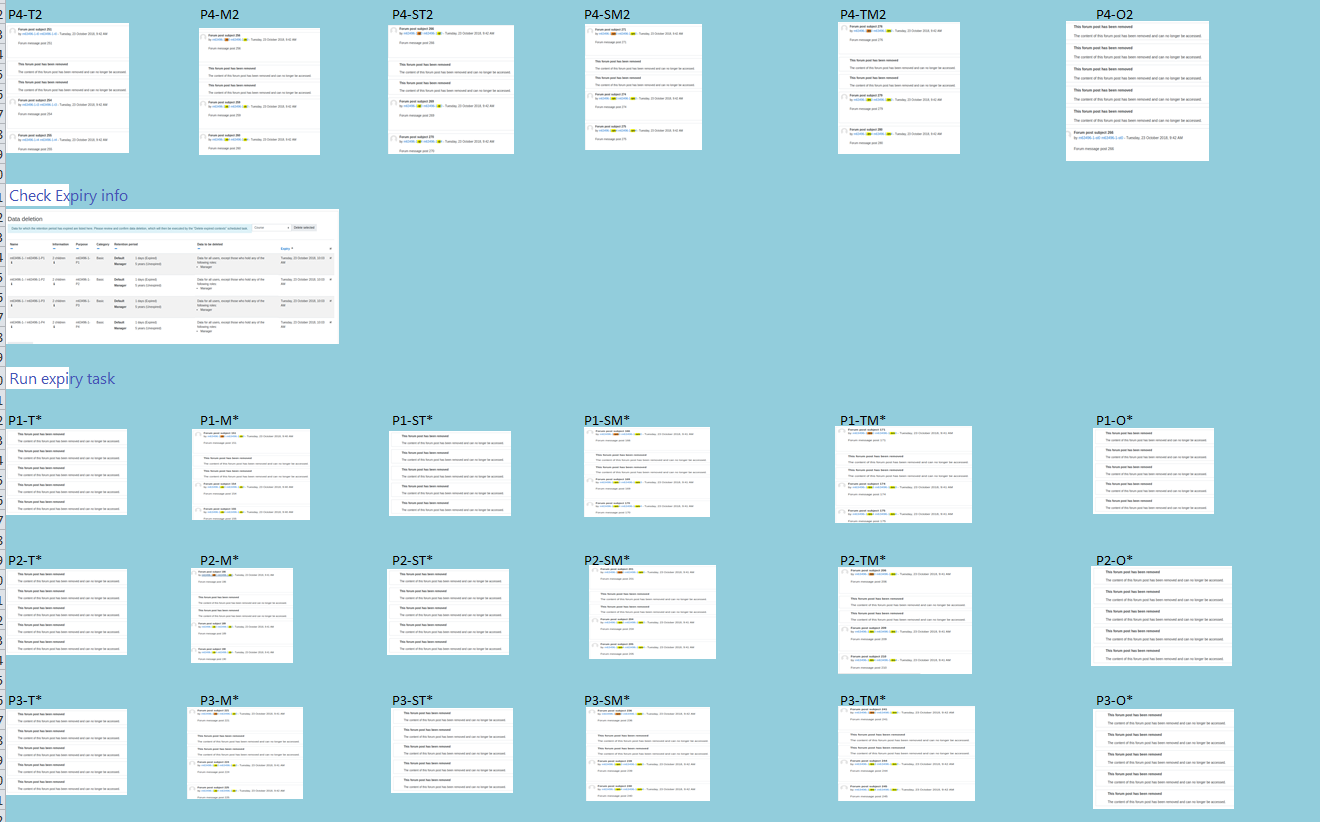Tick the checkbox for the m63496-1-P4 row
The height and width of the screenshot is (822, 1320).
[x=330, y=322]
